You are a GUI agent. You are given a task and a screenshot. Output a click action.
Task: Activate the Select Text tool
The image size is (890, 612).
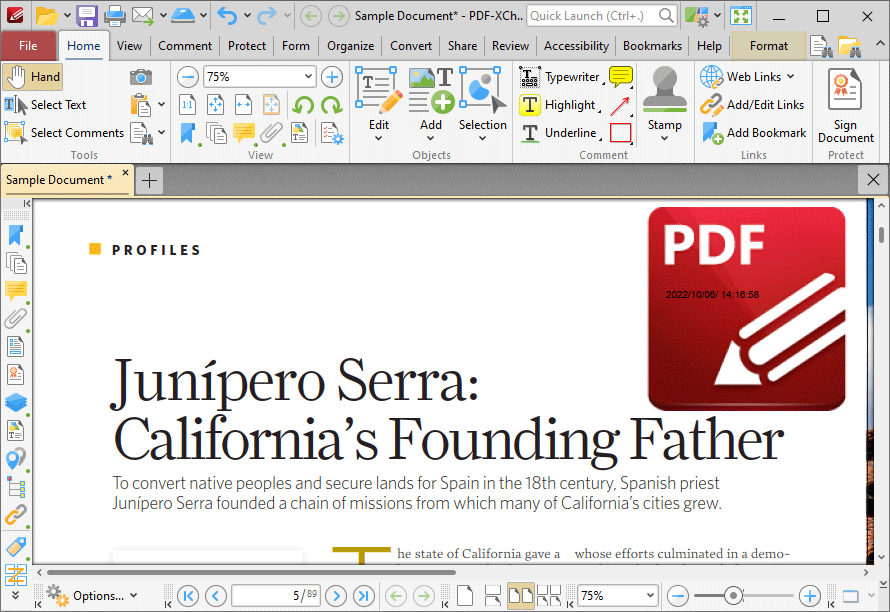[45, 105]
